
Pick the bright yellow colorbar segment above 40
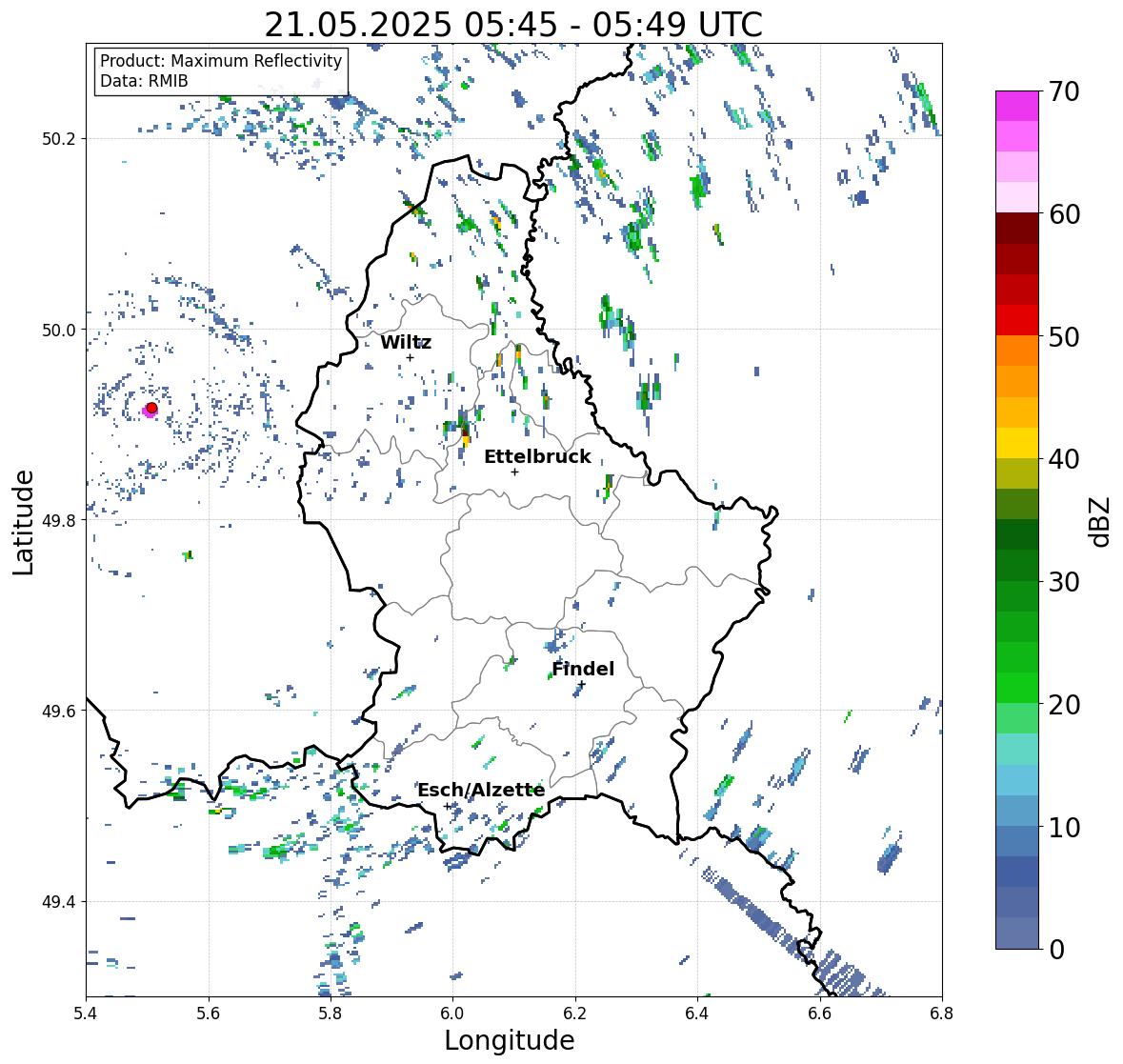[x=1017, y=443]
